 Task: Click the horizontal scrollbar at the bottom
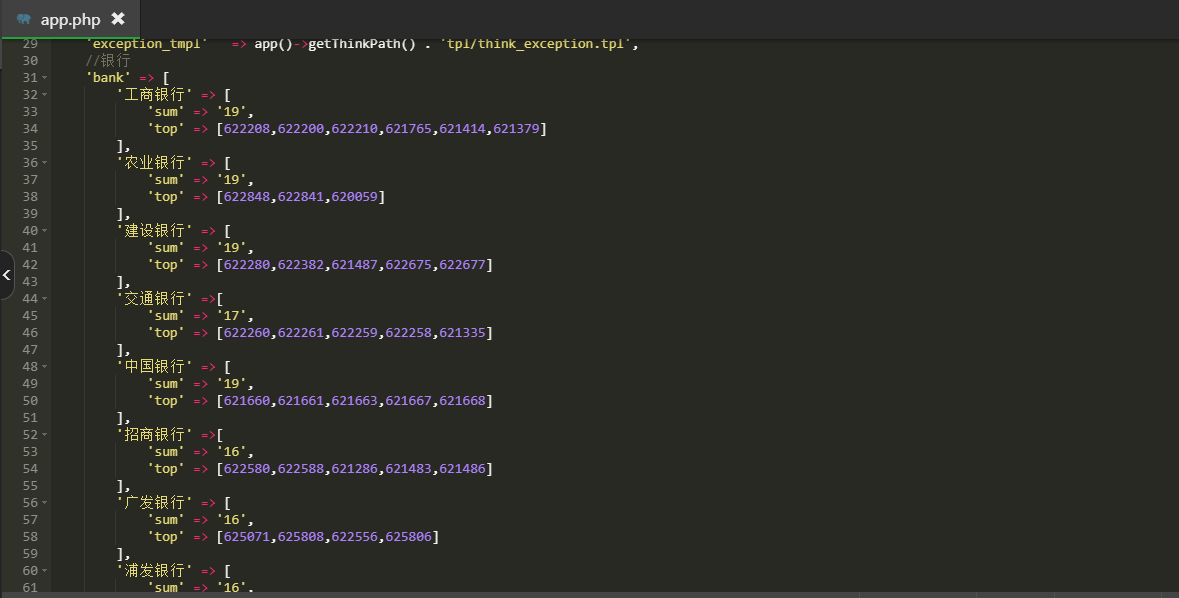click(x=590, y=594)
